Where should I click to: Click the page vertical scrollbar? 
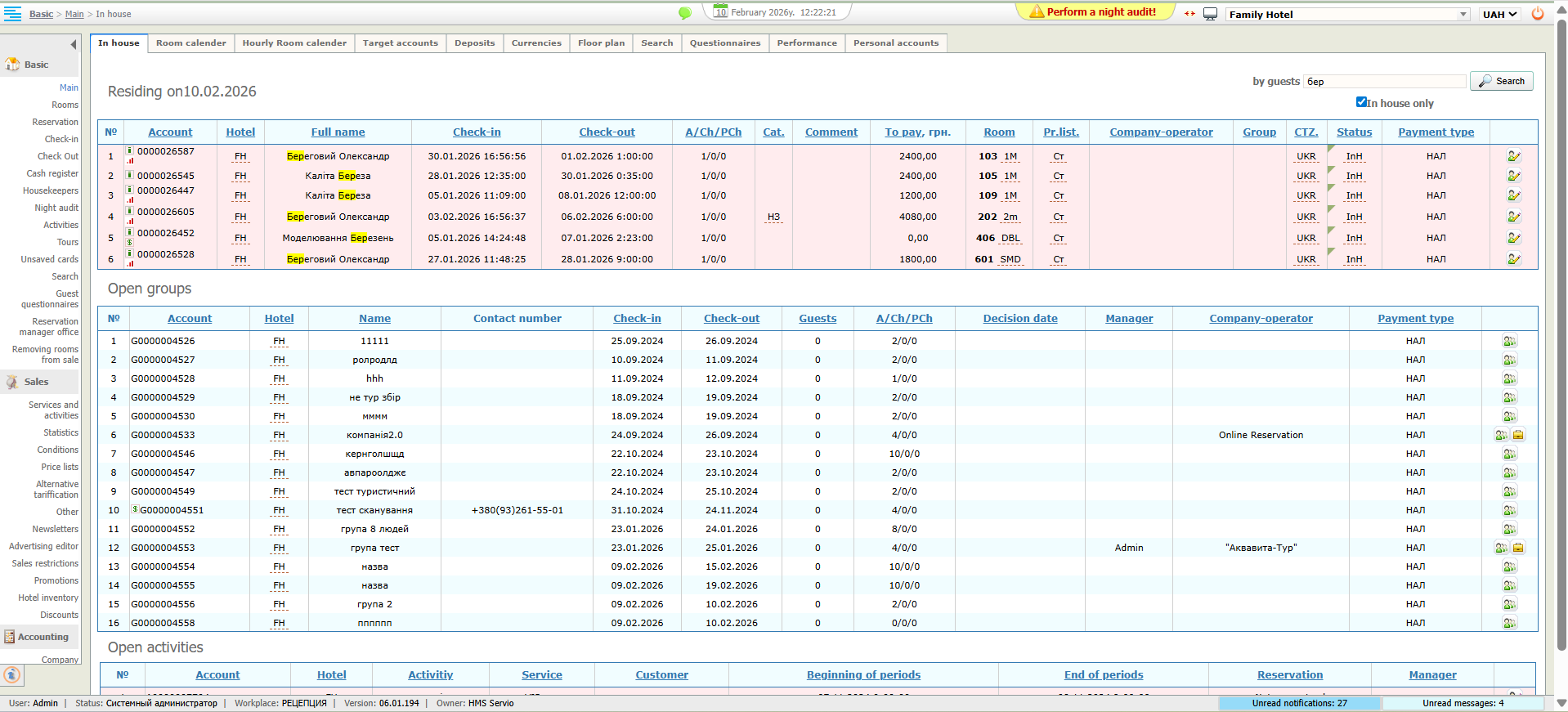click(1561, 327)
